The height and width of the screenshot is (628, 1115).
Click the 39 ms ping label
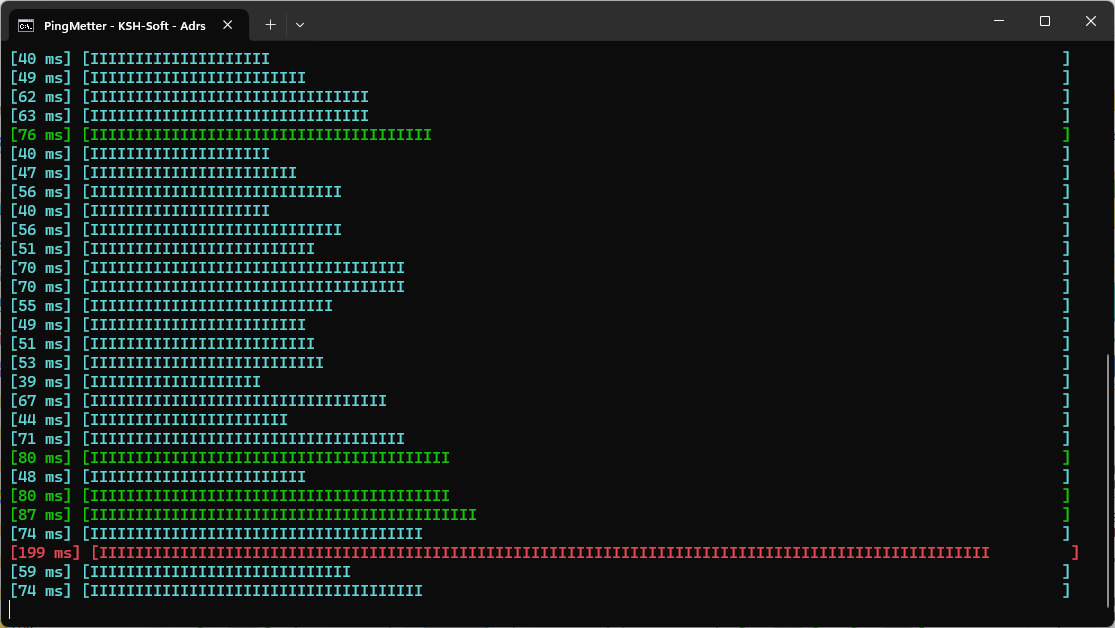point(41,382)
